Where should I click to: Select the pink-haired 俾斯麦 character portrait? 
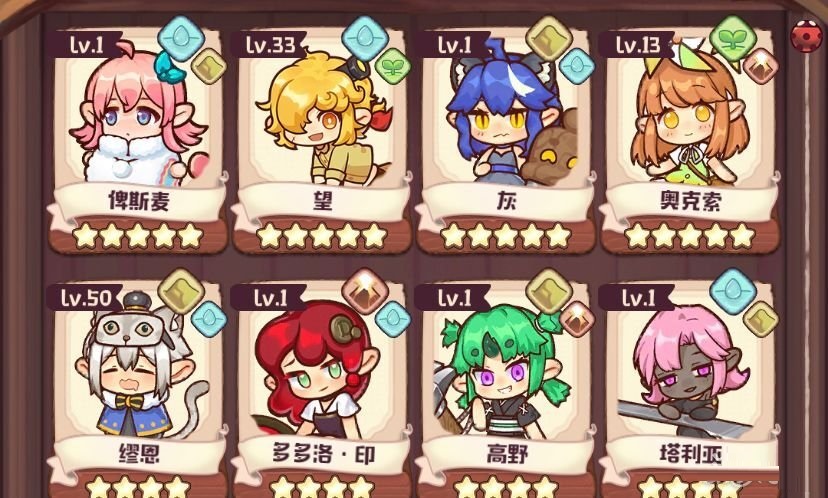(138, 116)
